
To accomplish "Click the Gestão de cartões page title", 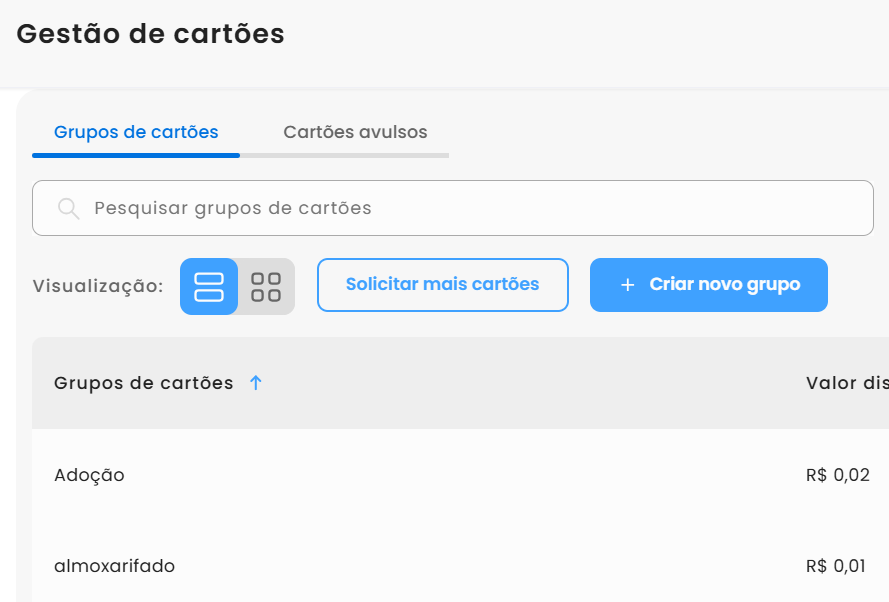I will (151, 34).
